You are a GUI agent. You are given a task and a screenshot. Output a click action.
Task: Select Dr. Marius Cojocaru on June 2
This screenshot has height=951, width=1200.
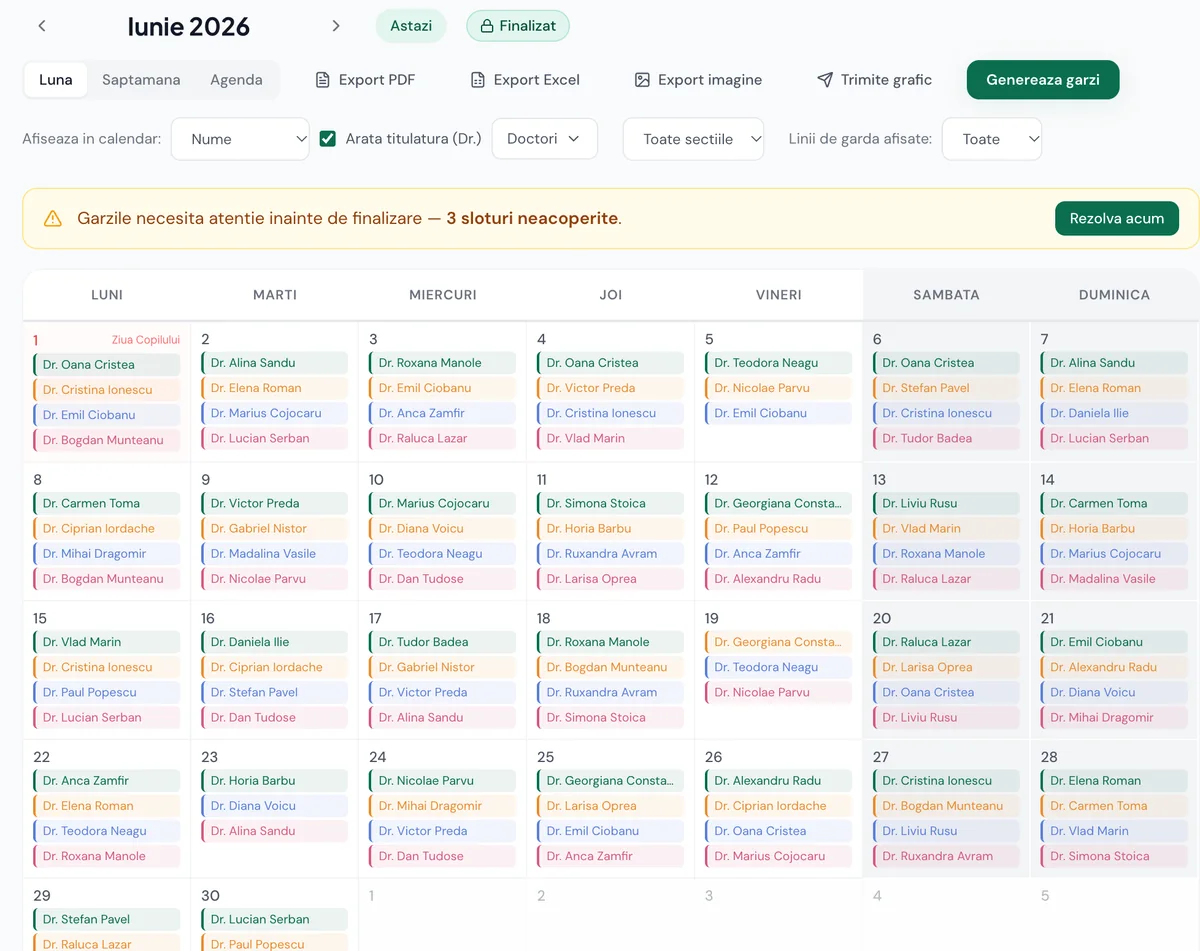click(x=274, y=413)
